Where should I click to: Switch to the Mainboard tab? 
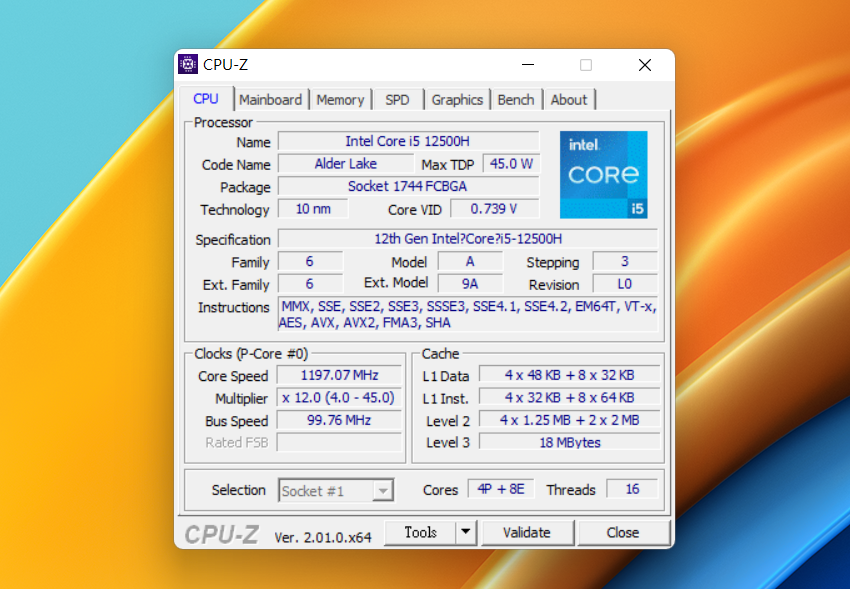coord(271,100)
